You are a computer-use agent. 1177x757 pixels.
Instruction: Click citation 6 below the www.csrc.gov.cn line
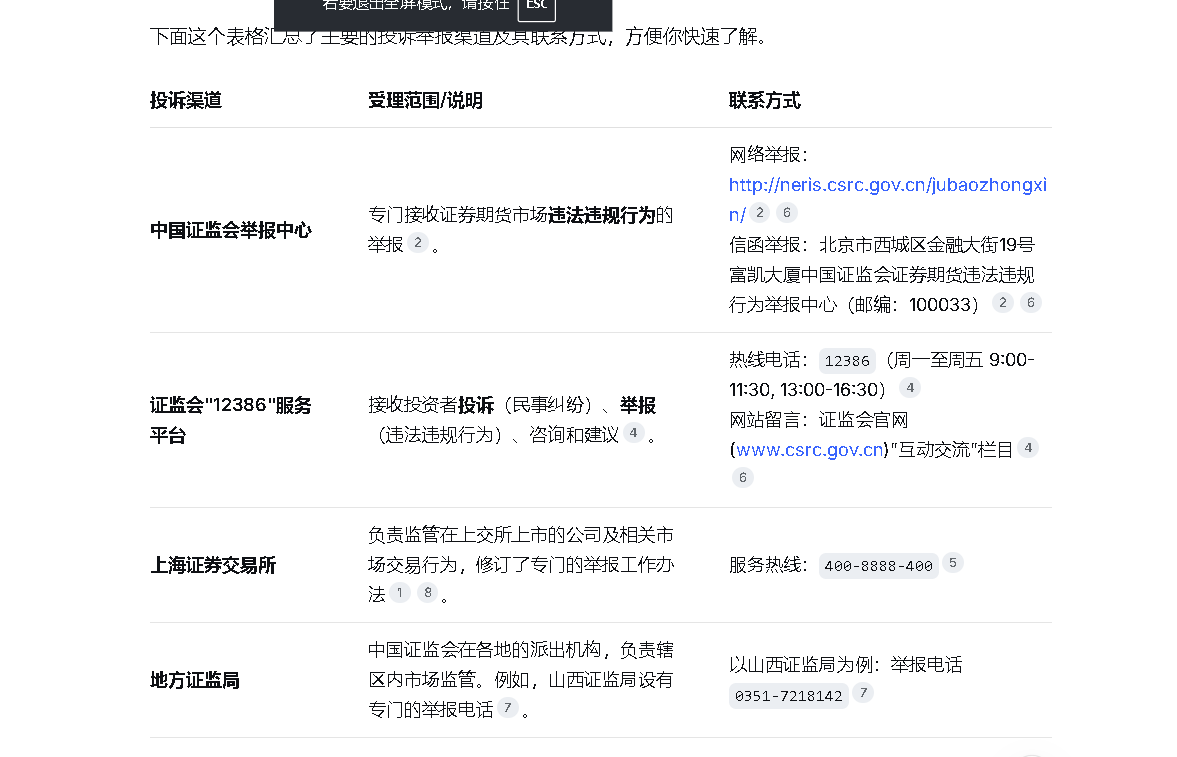coord(742,478)
